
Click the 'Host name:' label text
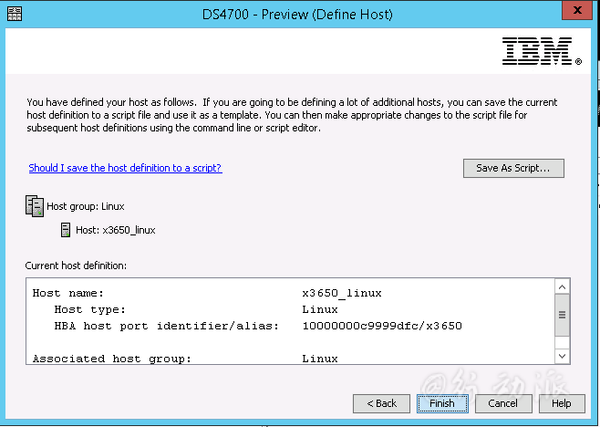pyautogui.click(x=68, y=293)
